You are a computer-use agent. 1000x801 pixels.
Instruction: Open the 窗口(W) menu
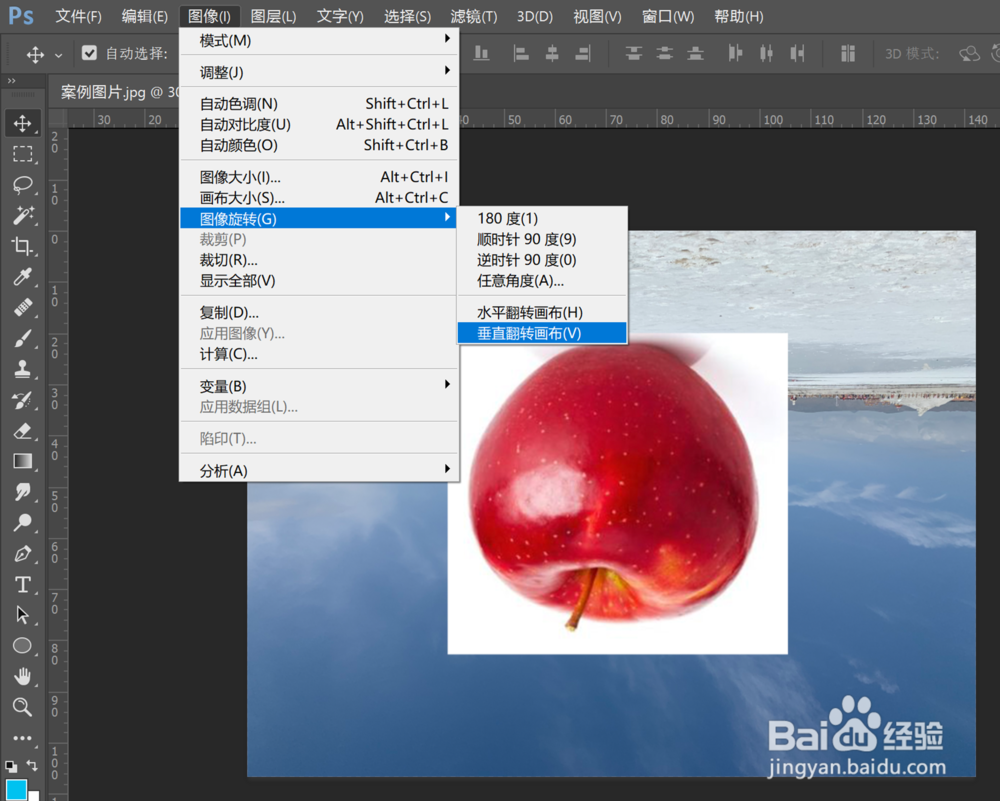coord(668,16)
